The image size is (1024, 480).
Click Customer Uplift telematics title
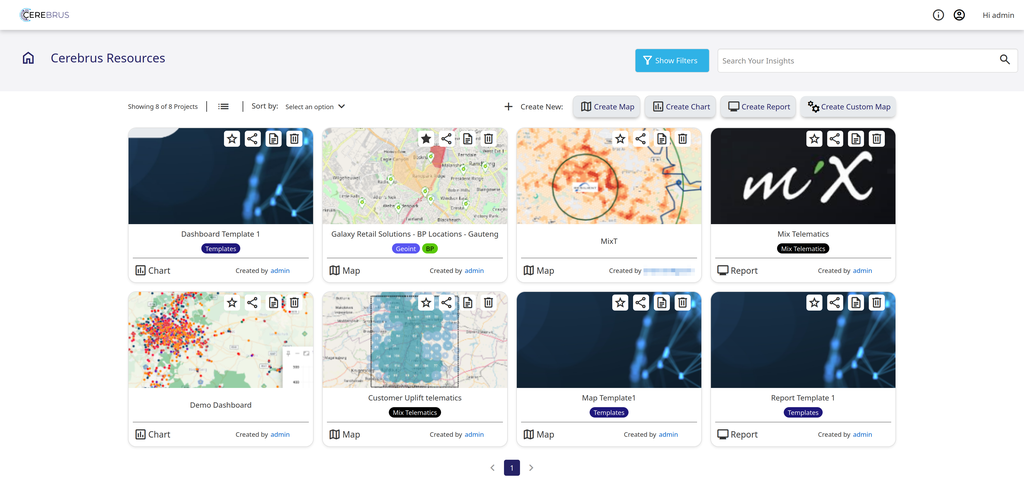pyautogui.click(x=415, y=398)
